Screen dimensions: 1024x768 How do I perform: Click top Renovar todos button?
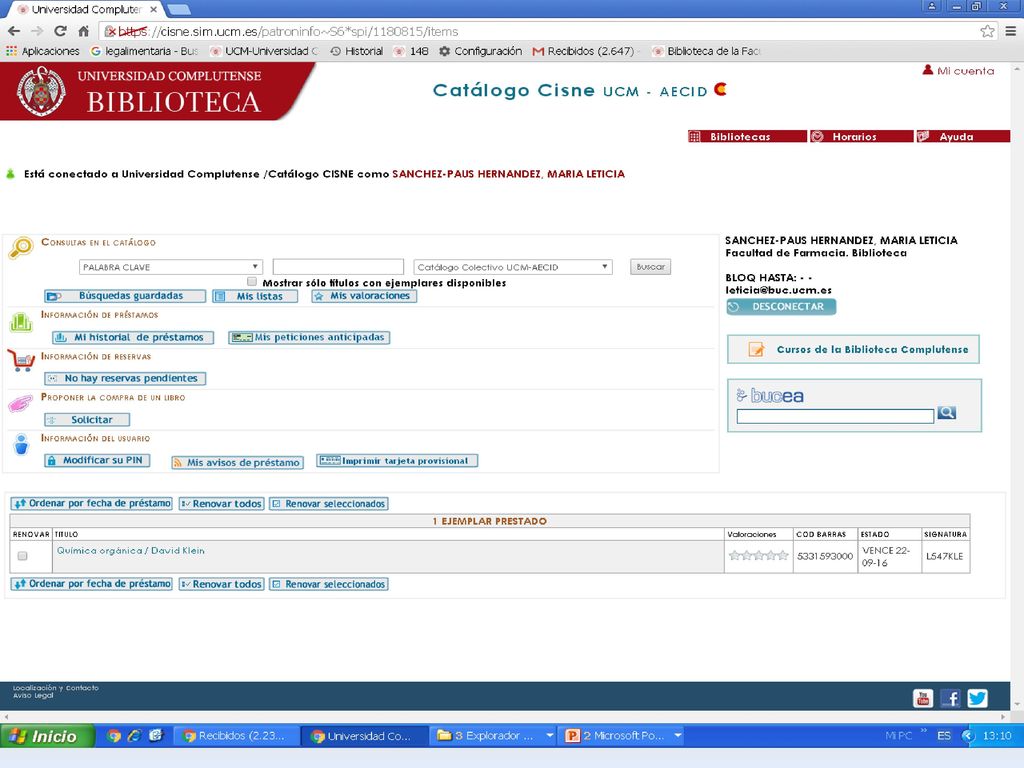[221, 504]
